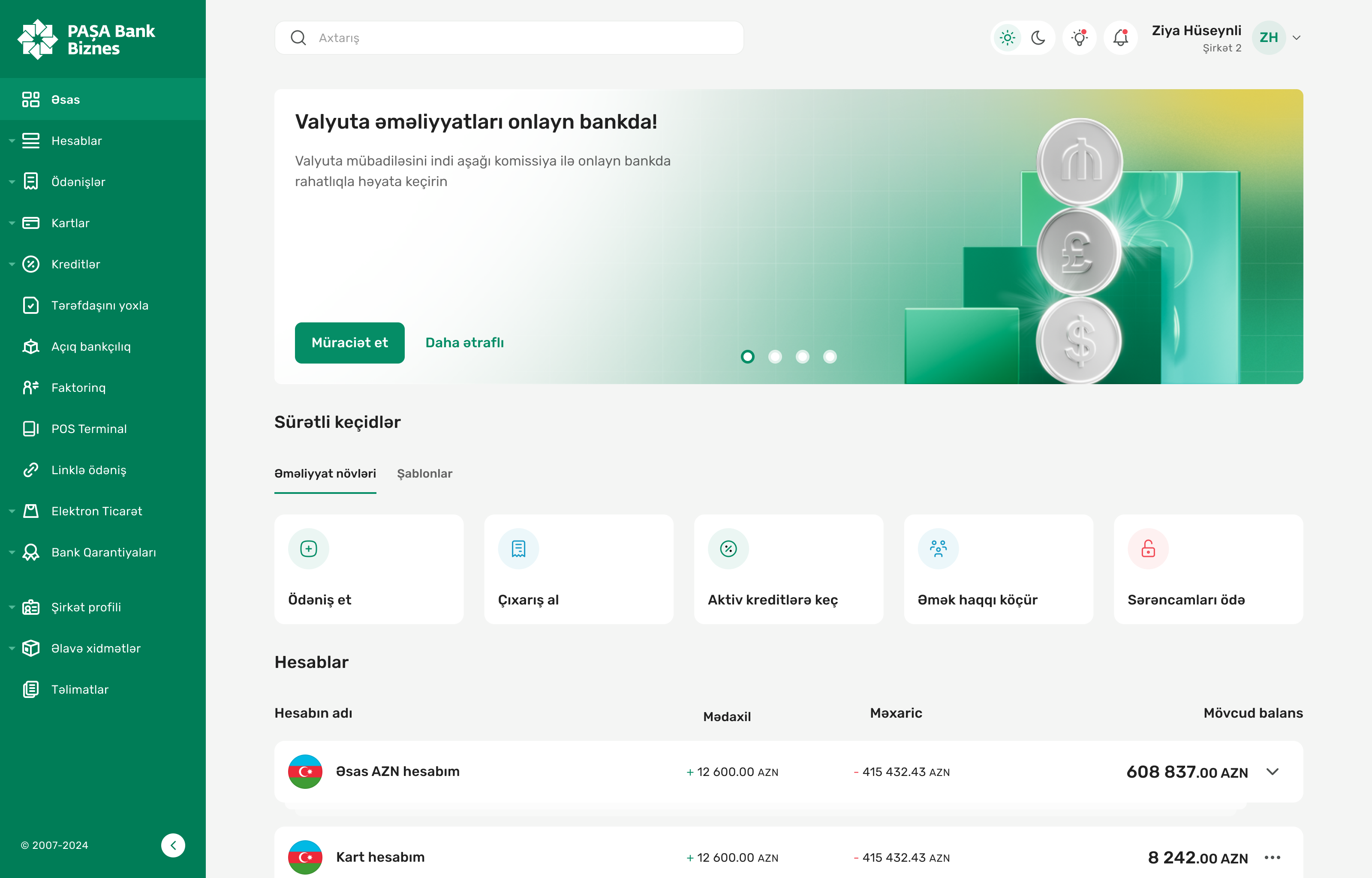1372x878 pixels.
Task: Click the Sərəncamları ödə lock icon
Action: click(x=1148, y=548)
